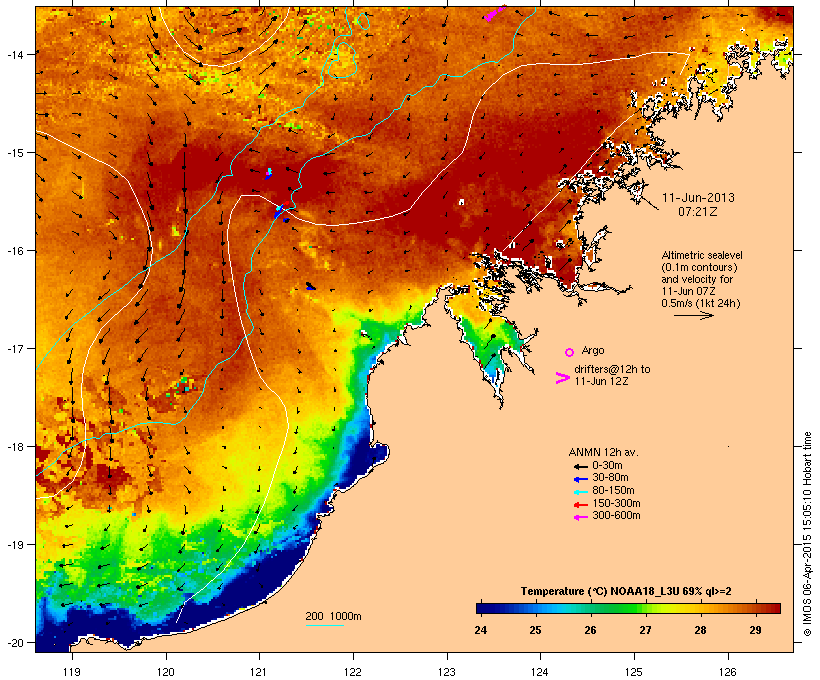Click the '(0.1m contours)' text

click(699, 267)
